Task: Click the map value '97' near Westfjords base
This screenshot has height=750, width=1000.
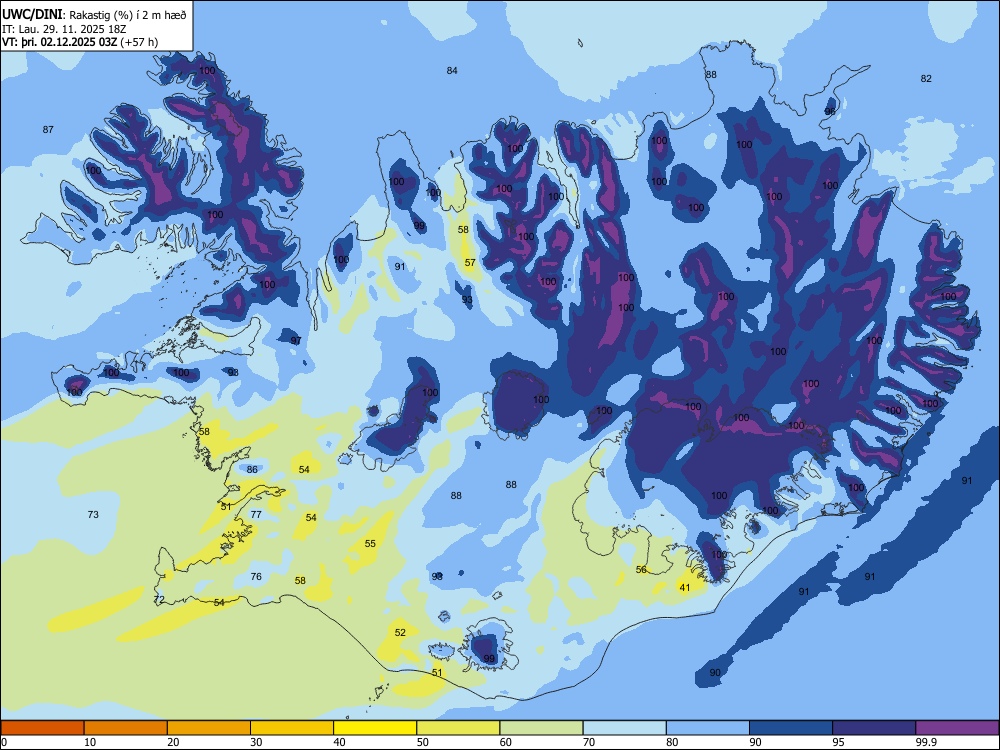Action: pos(296,341)
